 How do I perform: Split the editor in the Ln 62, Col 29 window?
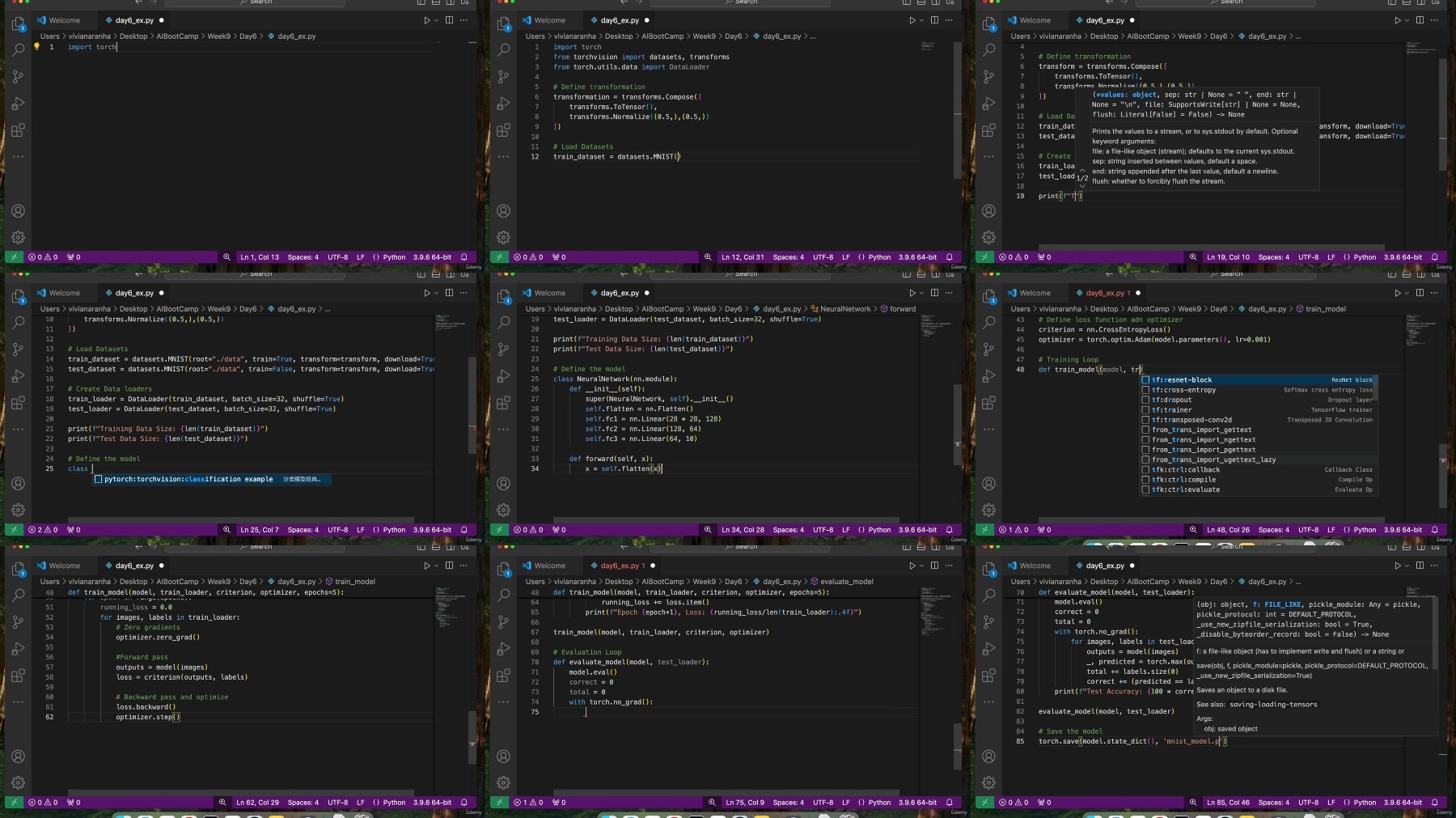coord(449,566)
